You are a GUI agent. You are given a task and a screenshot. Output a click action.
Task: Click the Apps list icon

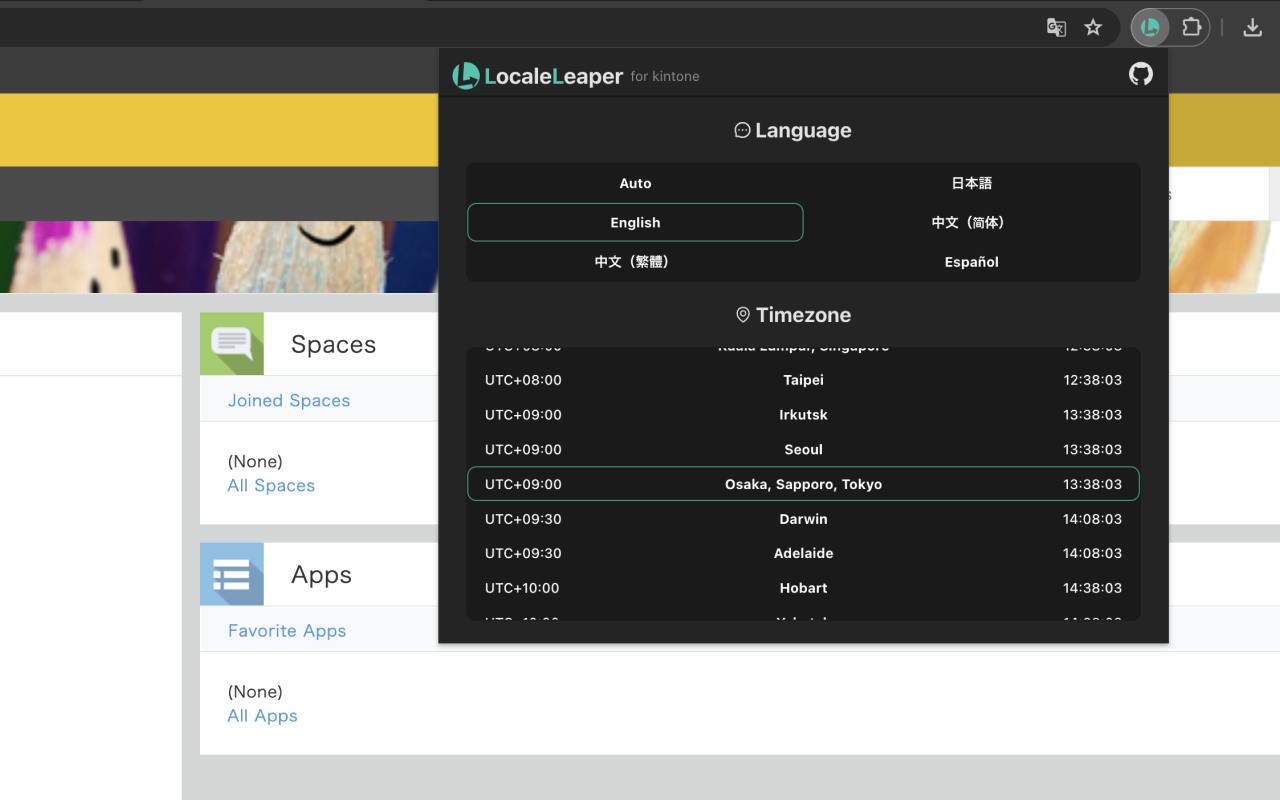[232, 574]
